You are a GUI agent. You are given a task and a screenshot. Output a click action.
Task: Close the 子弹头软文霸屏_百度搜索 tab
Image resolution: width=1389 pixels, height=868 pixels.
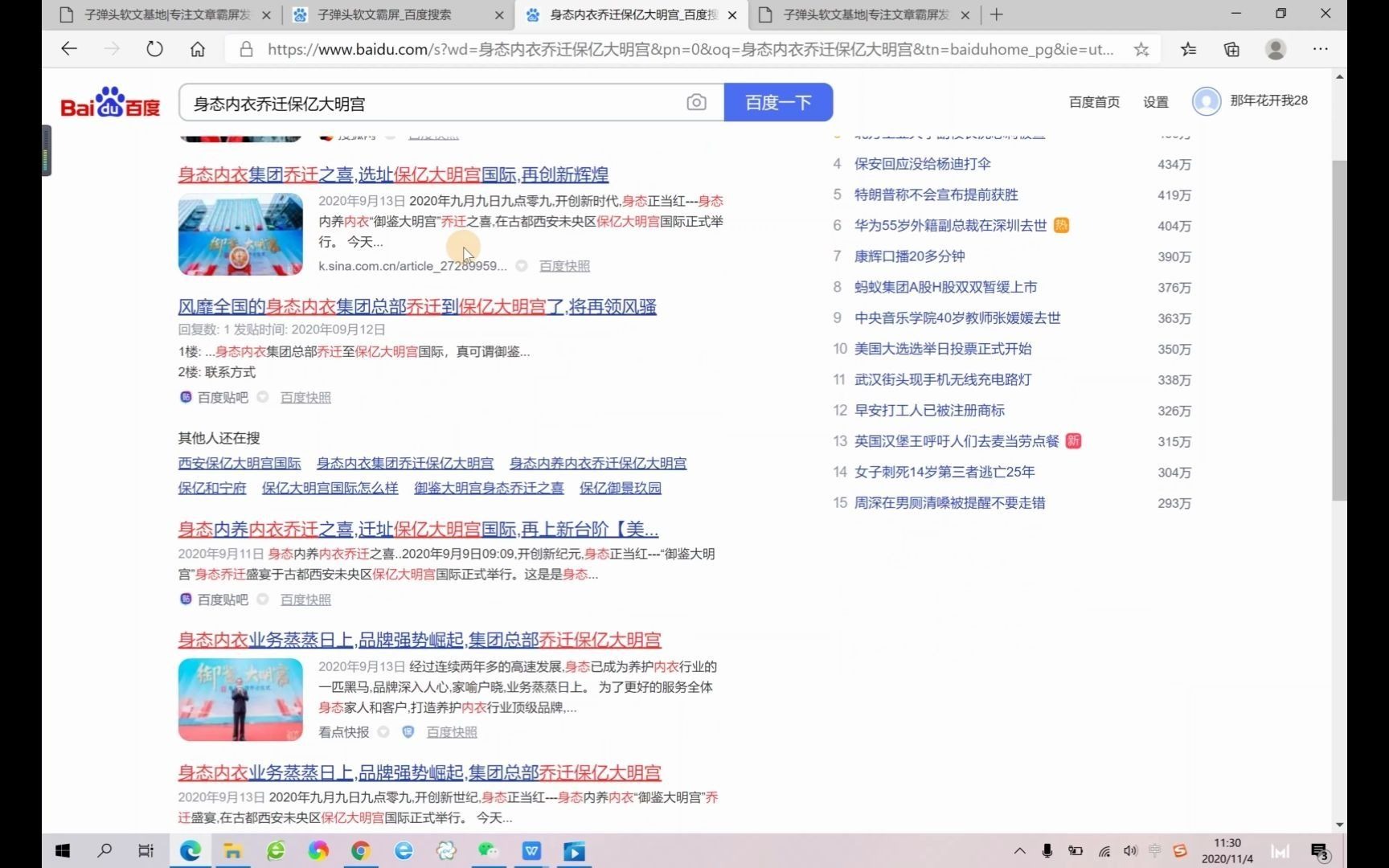[499, 14]
